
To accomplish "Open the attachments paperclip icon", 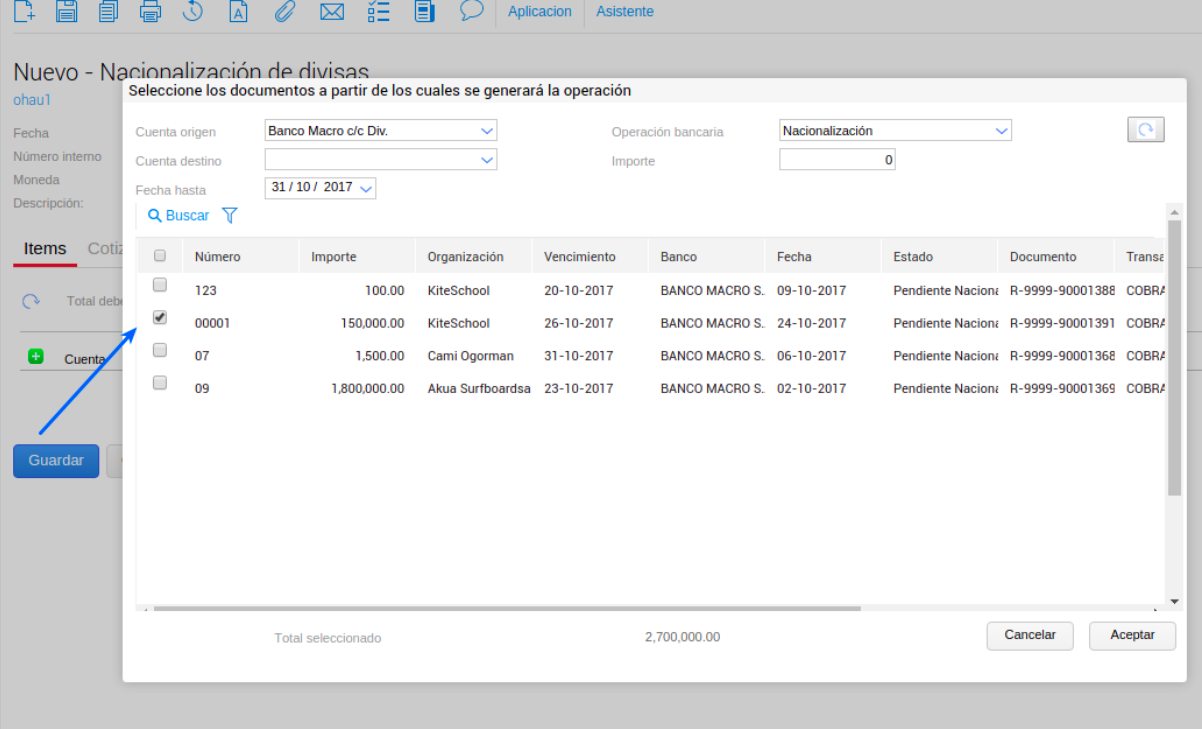I will coord(285,12).
